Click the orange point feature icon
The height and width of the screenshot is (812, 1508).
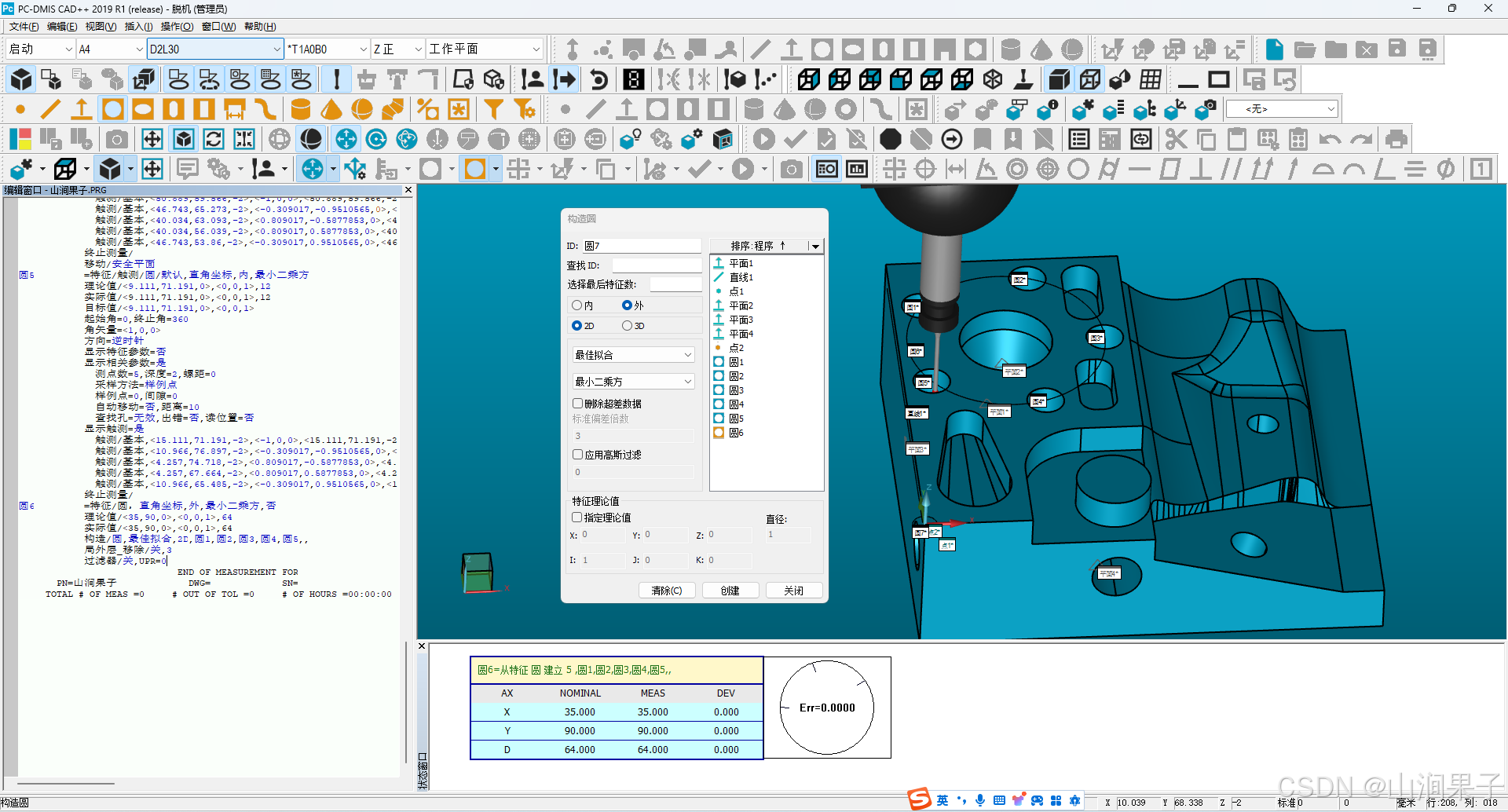pyautogui.click(x=20, y=109)
